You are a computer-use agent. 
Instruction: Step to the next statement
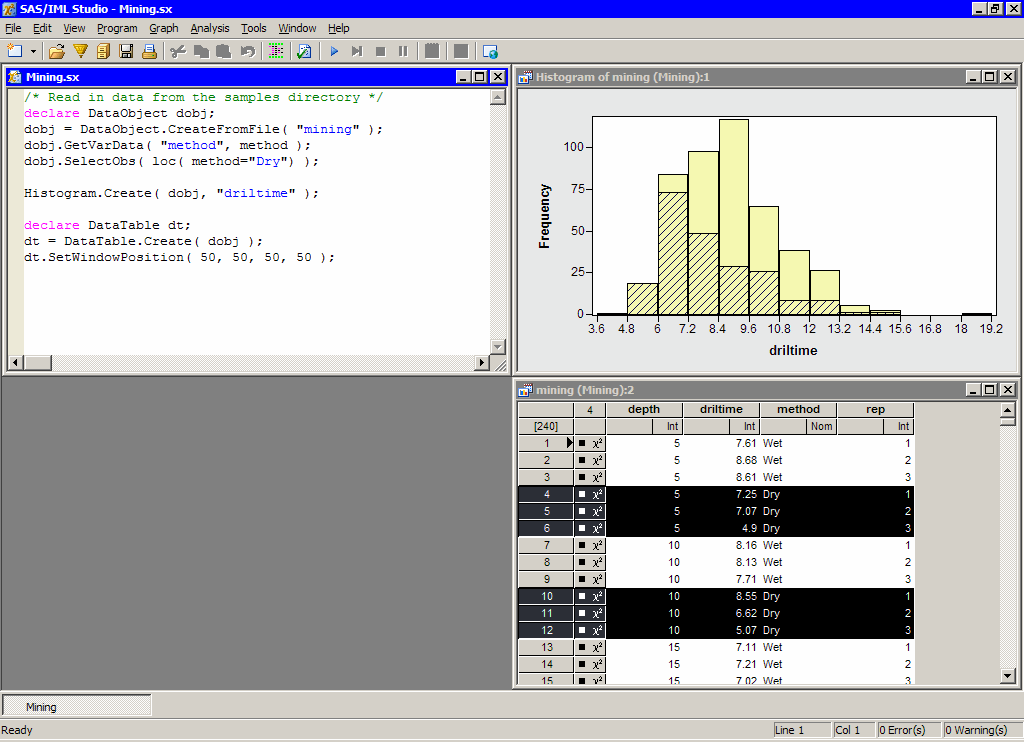coord(357,51)
